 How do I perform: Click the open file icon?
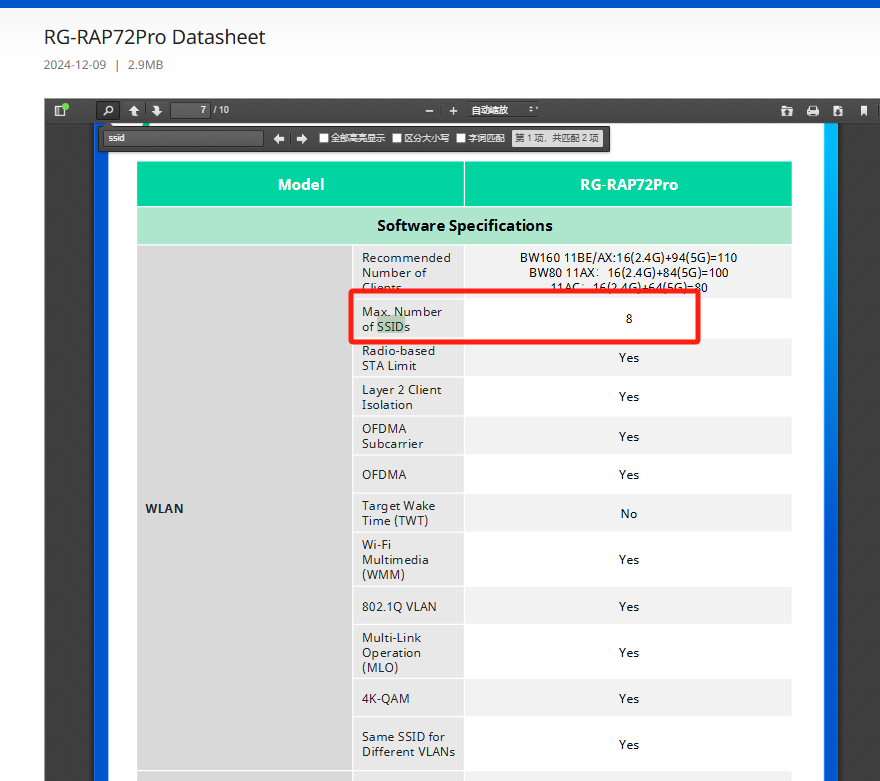pyautogui.click(x=787, y=111)
